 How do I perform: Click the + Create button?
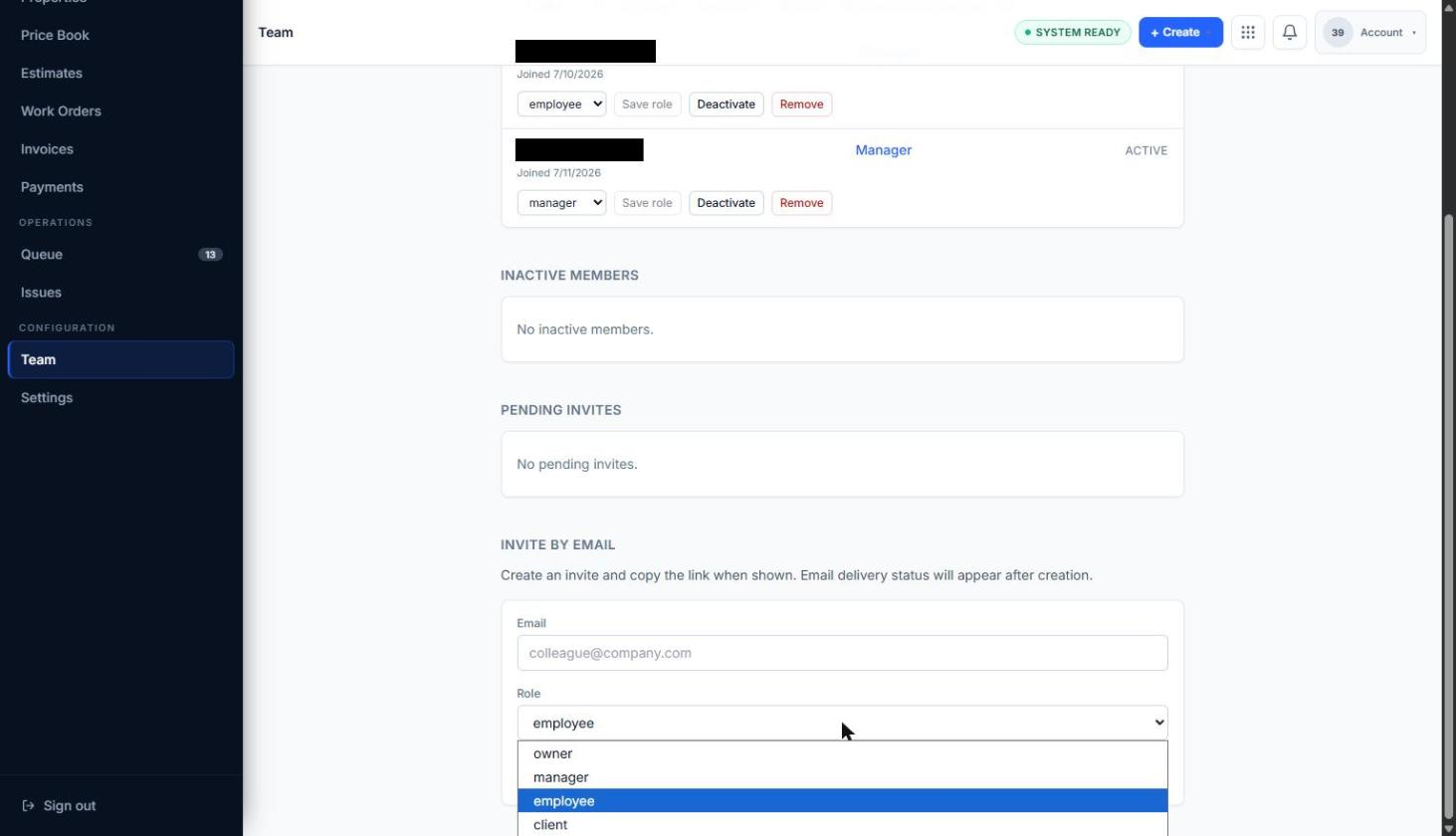(1180, 33)
